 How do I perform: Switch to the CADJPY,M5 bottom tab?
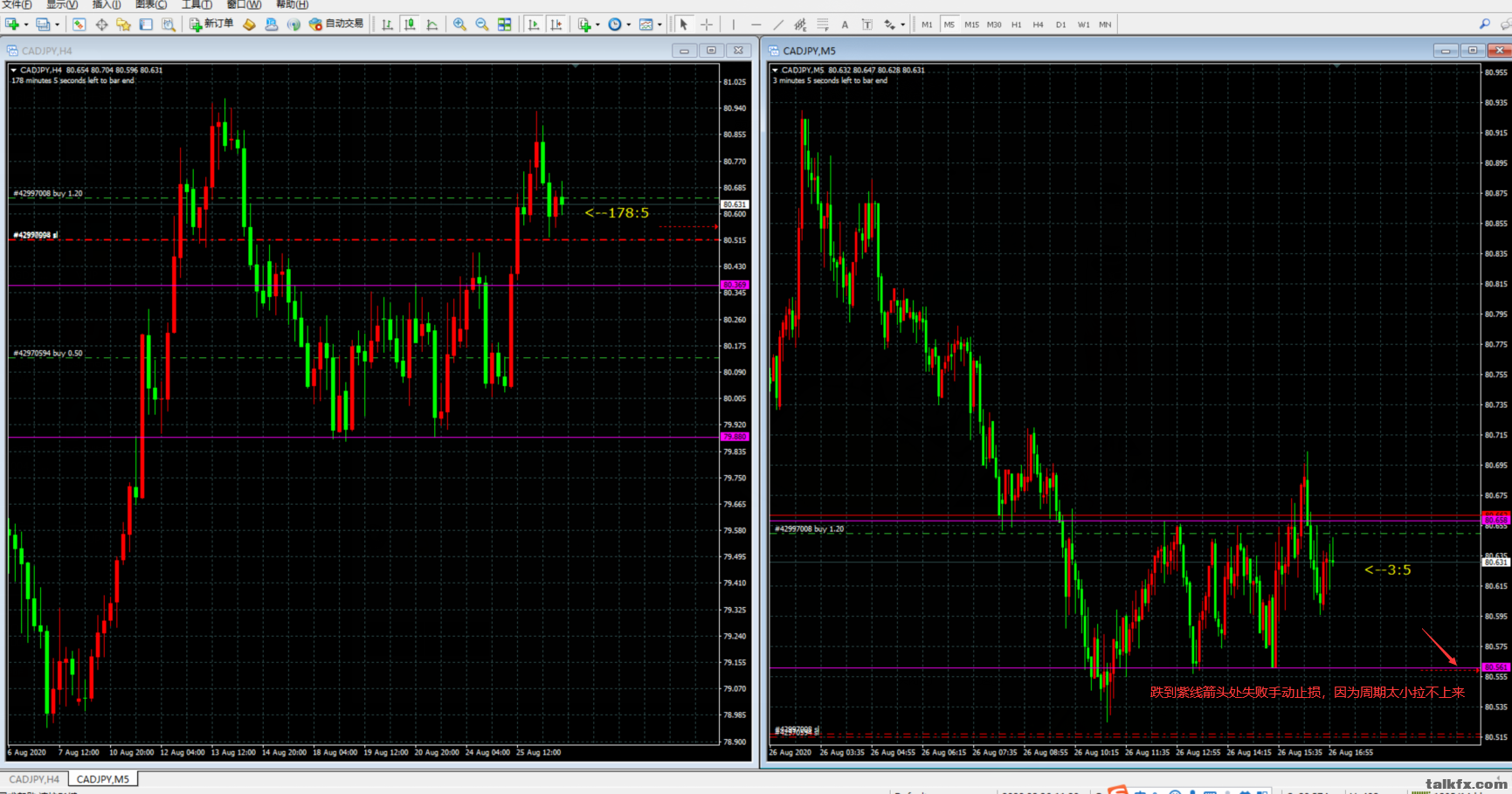click(103, 779)
